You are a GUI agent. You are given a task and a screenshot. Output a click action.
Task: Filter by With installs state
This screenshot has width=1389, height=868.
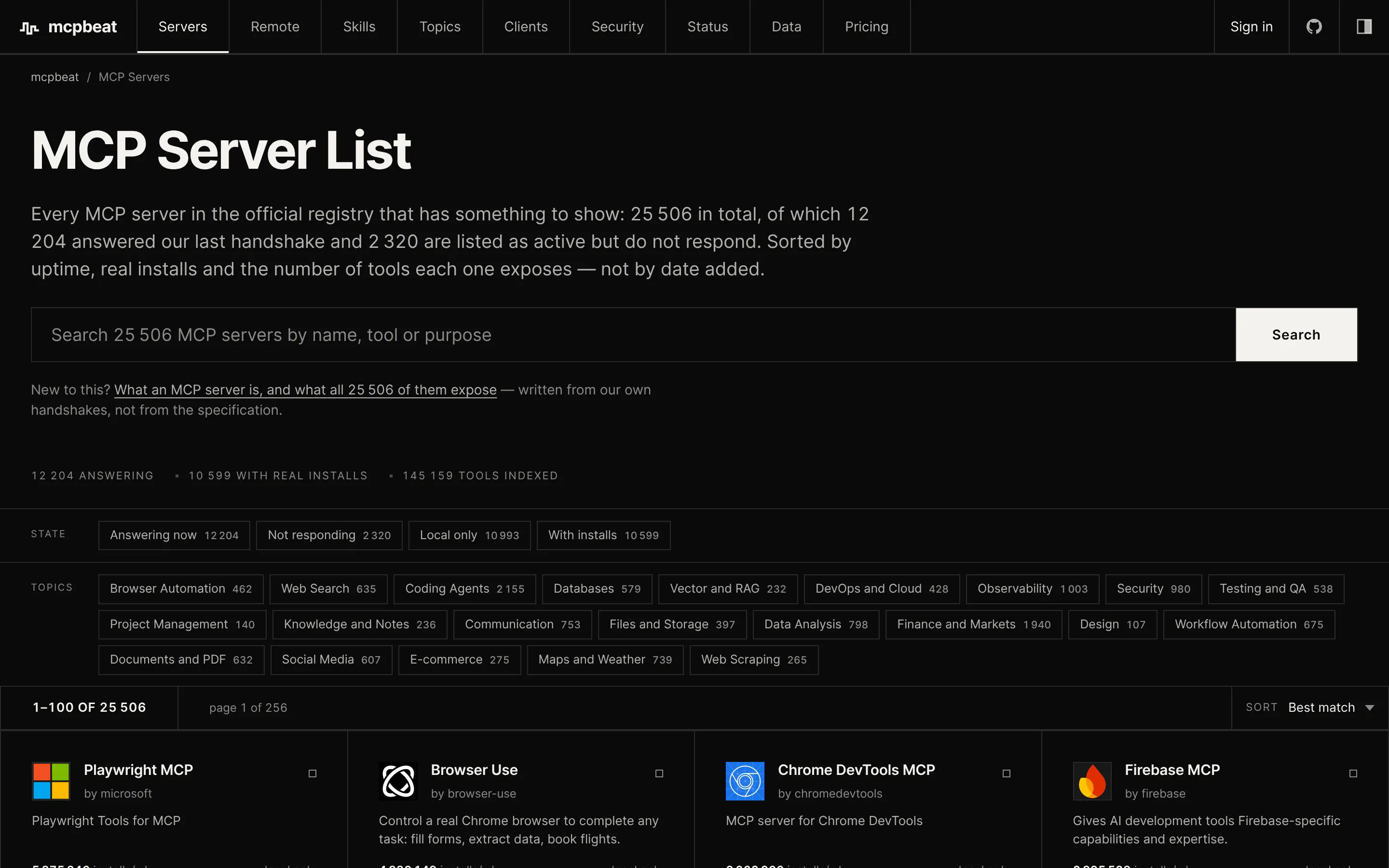click(603, 535)
